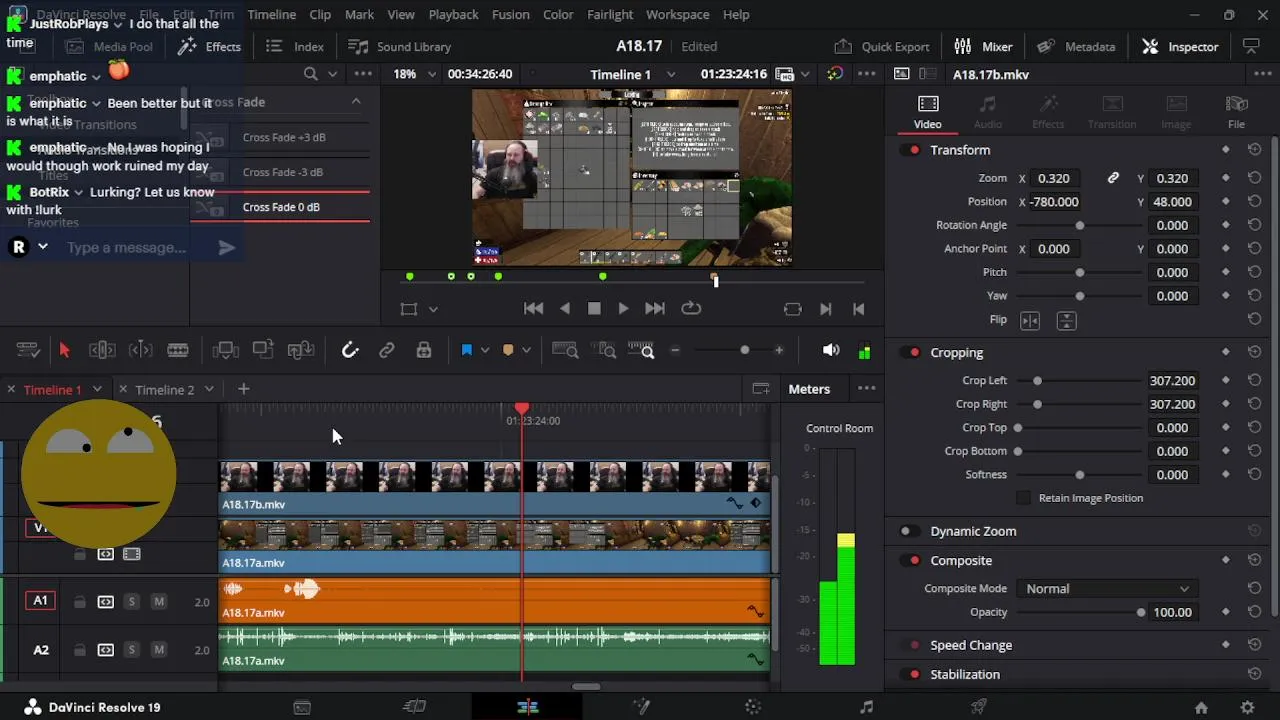1280x720 pixels.
Task: Open marker color dropdown arrow
Action: tap(526, 350)
